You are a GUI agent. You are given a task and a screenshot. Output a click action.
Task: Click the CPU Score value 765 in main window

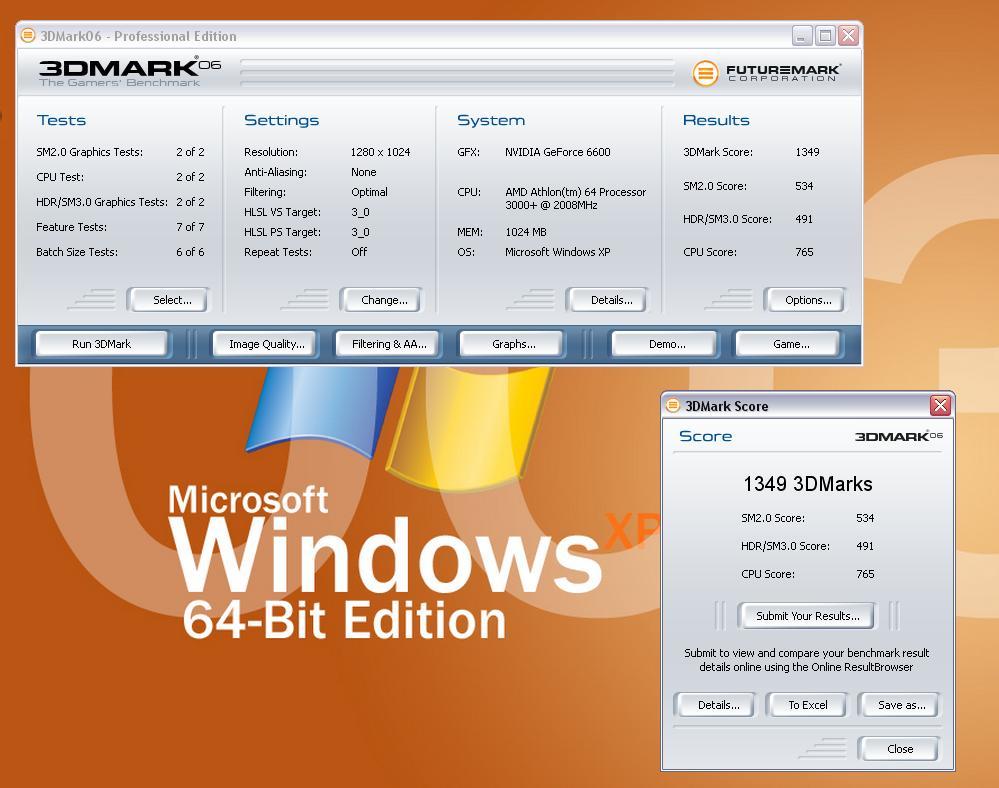(x=804, y=252)
